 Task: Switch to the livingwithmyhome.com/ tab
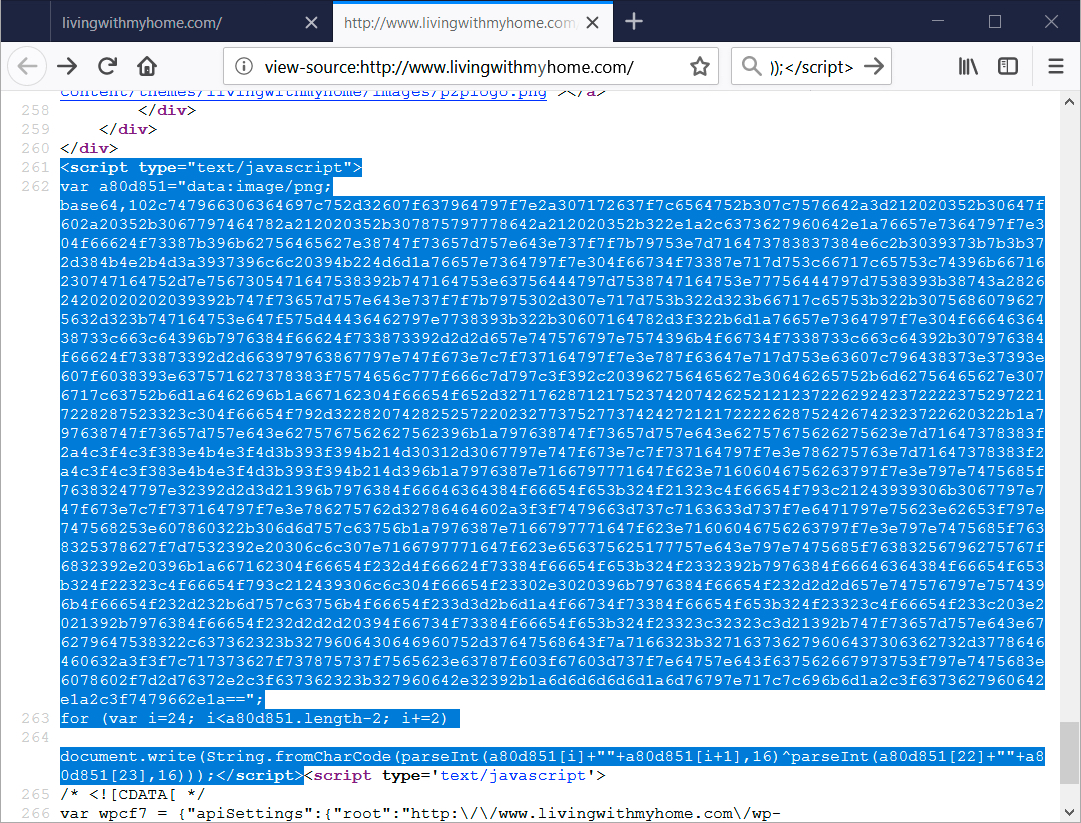(x=191, y=23)
